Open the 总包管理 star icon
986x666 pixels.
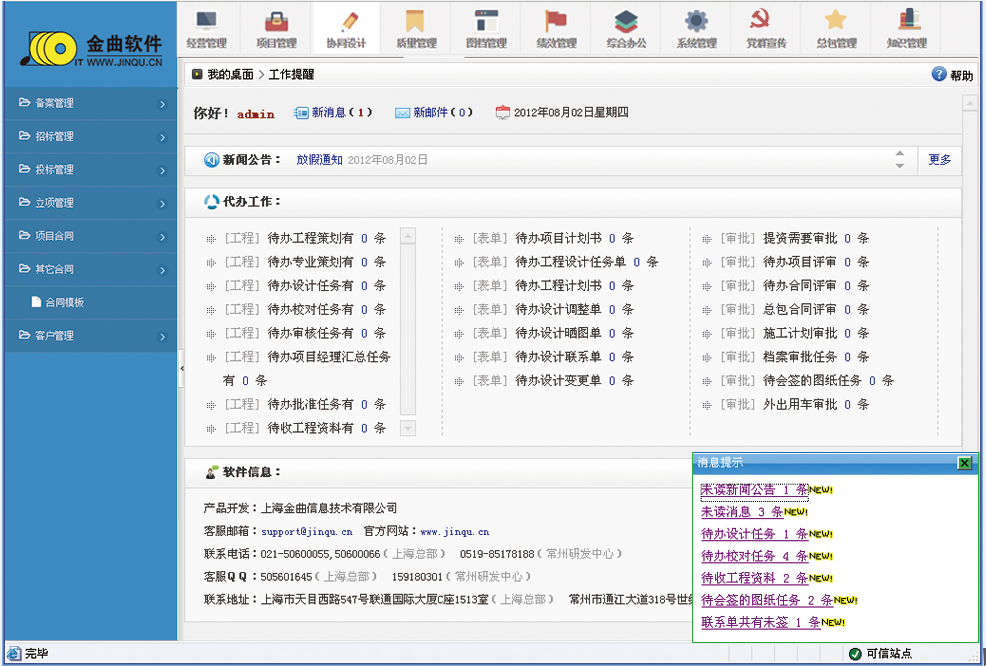point(836,22)
